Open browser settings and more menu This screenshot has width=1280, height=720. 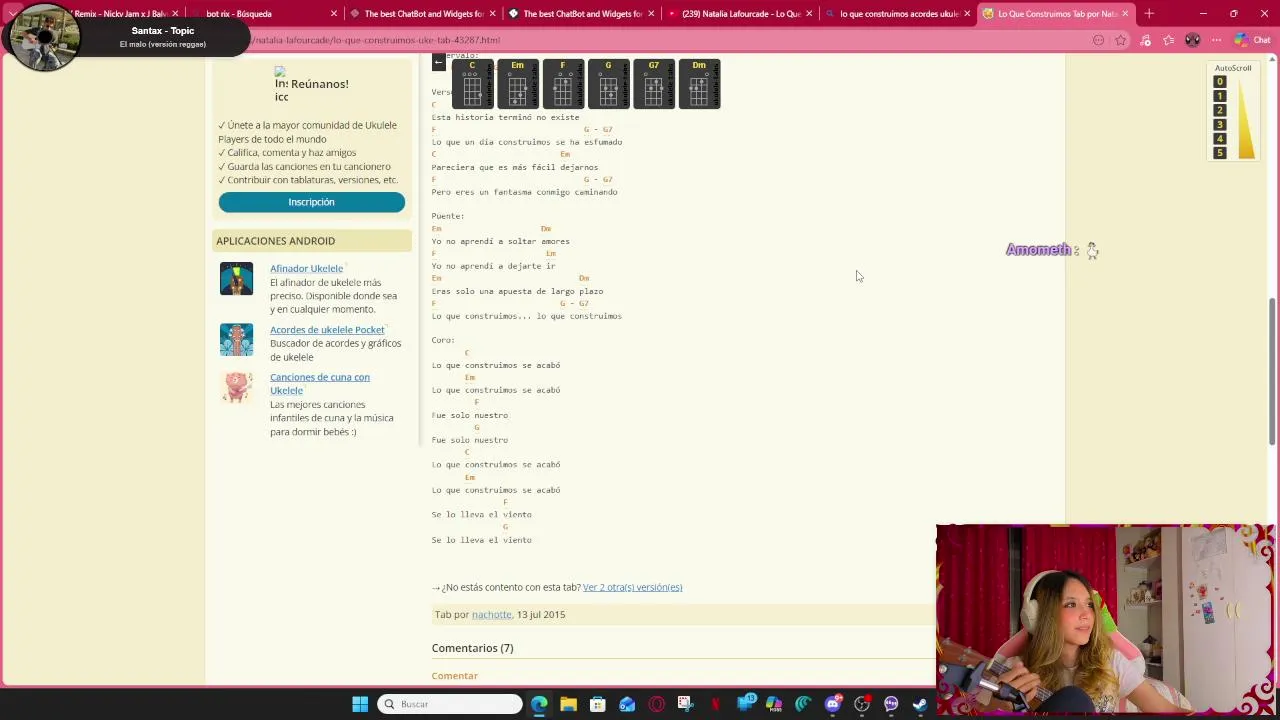tap(1216, 40)
